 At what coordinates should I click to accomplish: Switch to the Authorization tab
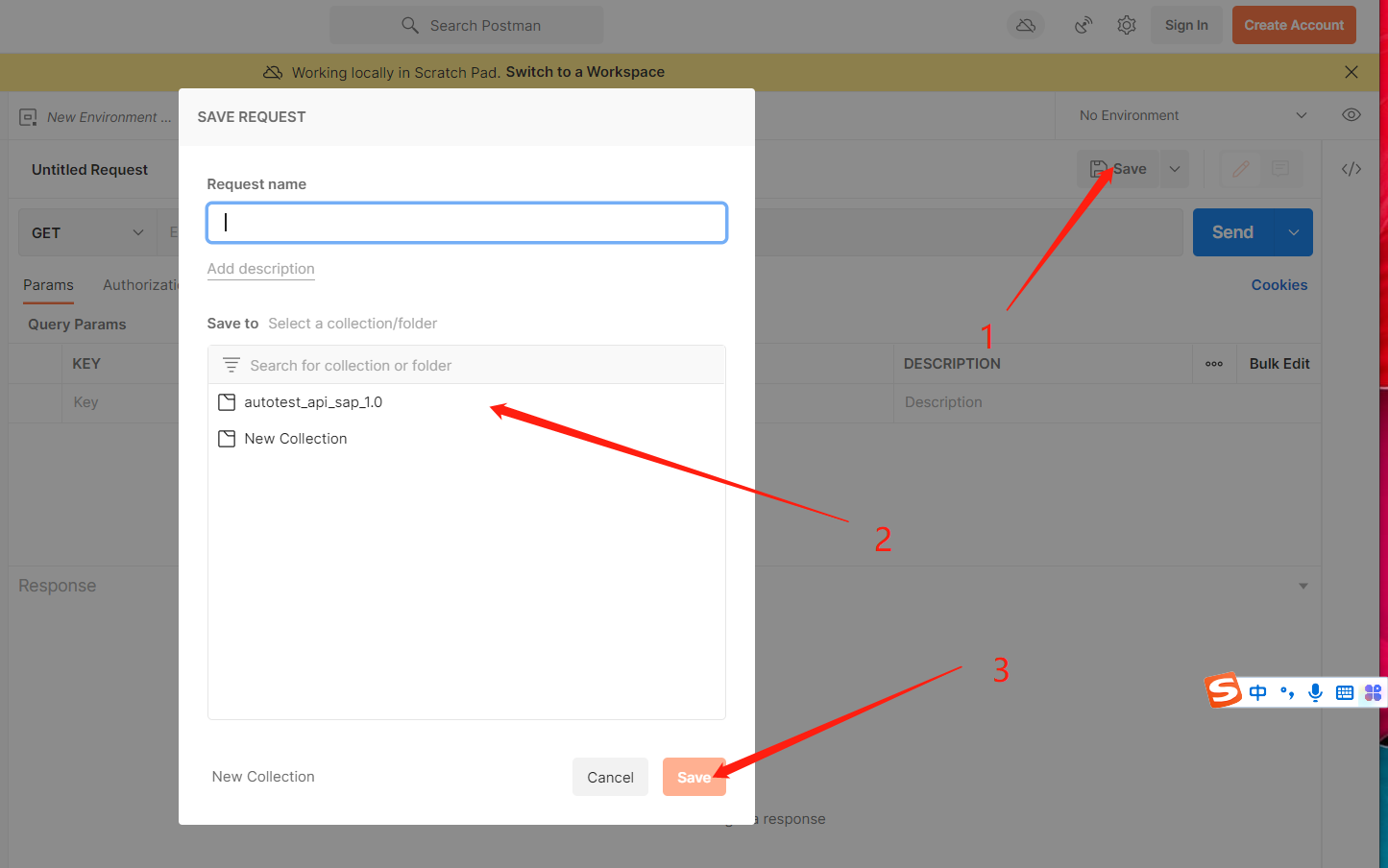pyautogui.click(x=141, y=285)
